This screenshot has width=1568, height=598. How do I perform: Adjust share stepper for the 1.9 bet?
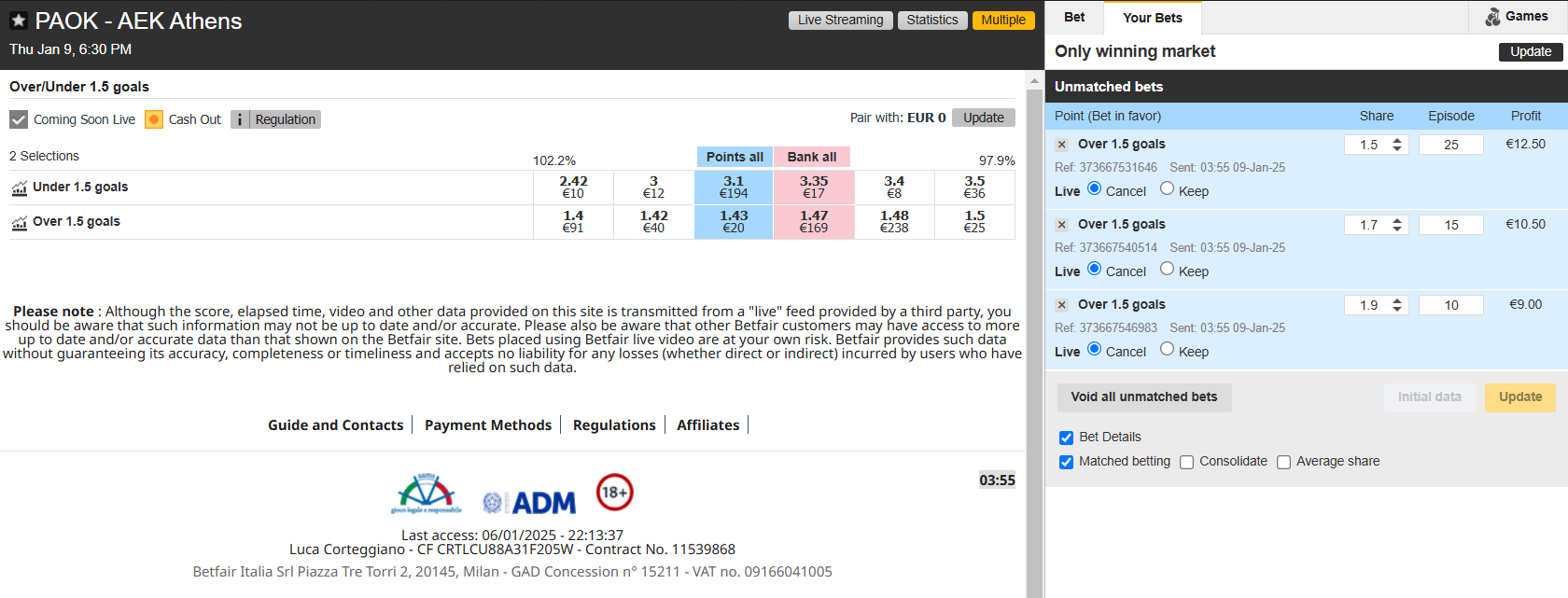[x=1397, y=305]
